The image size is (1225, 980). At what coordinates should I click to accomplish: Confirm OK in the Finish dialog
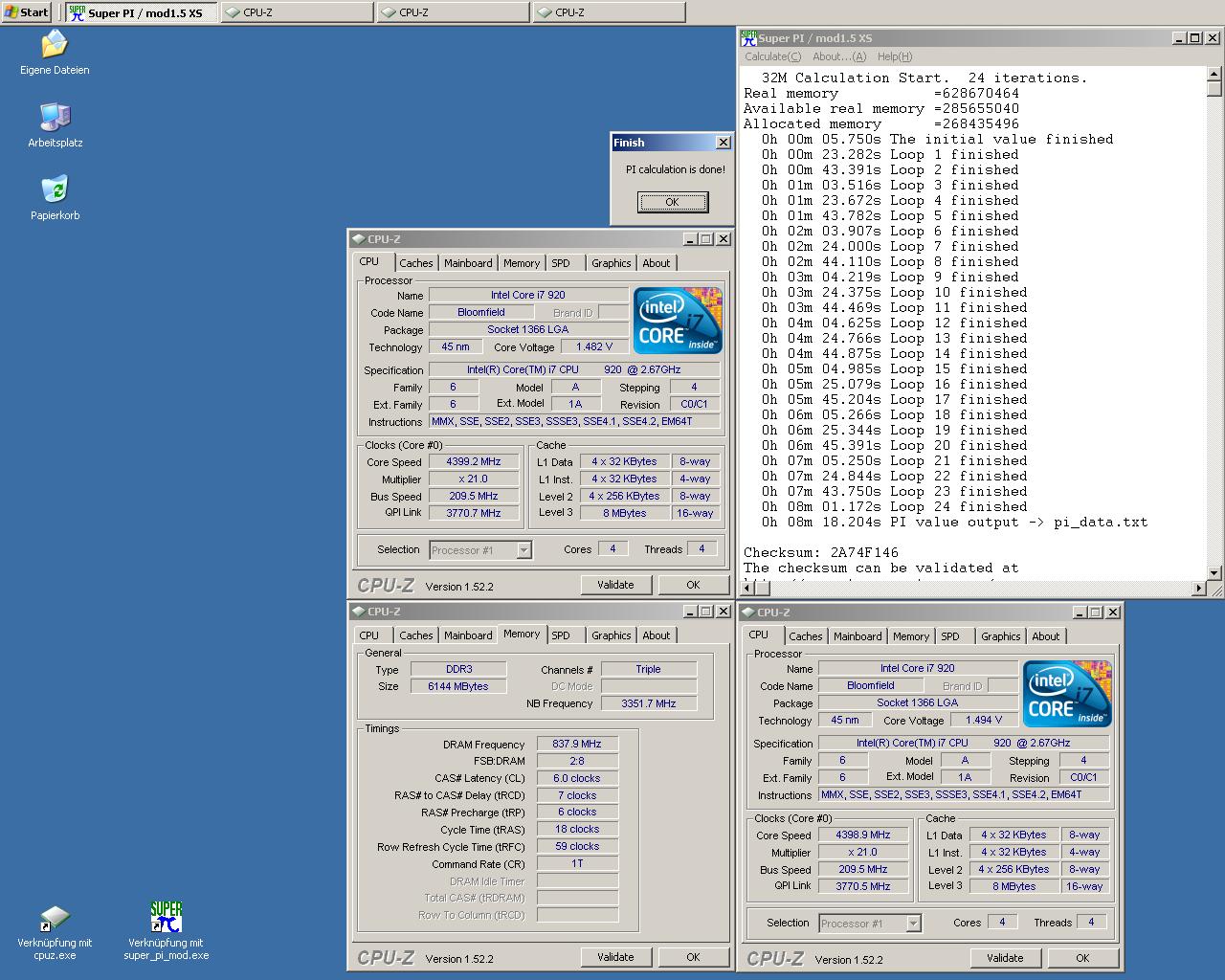(673, 202)
